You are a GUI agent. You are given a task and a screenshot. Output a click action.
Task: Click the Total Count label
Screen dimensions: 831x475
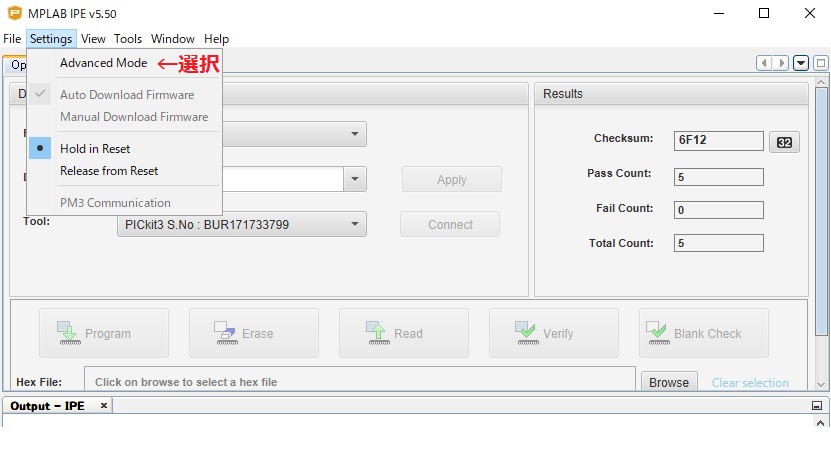coord(621,243)
